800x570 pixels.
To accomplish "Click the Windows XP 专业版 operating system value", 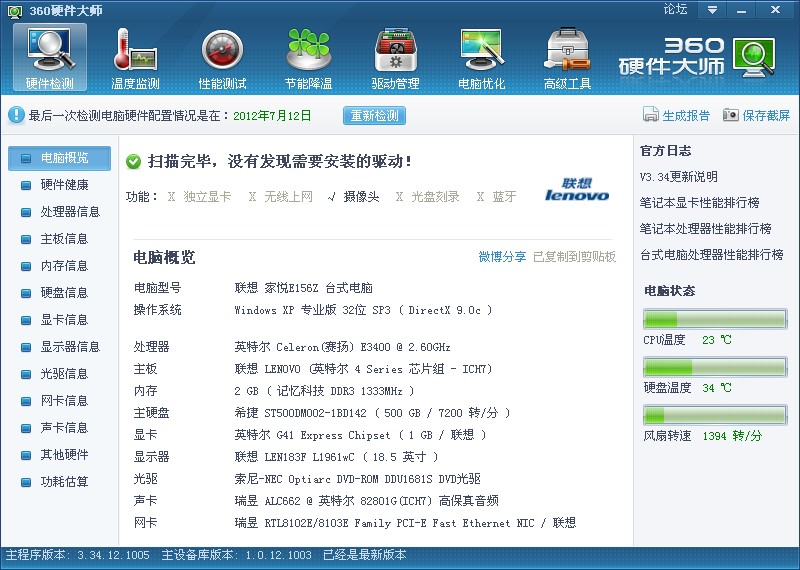I will pos(363,310).
